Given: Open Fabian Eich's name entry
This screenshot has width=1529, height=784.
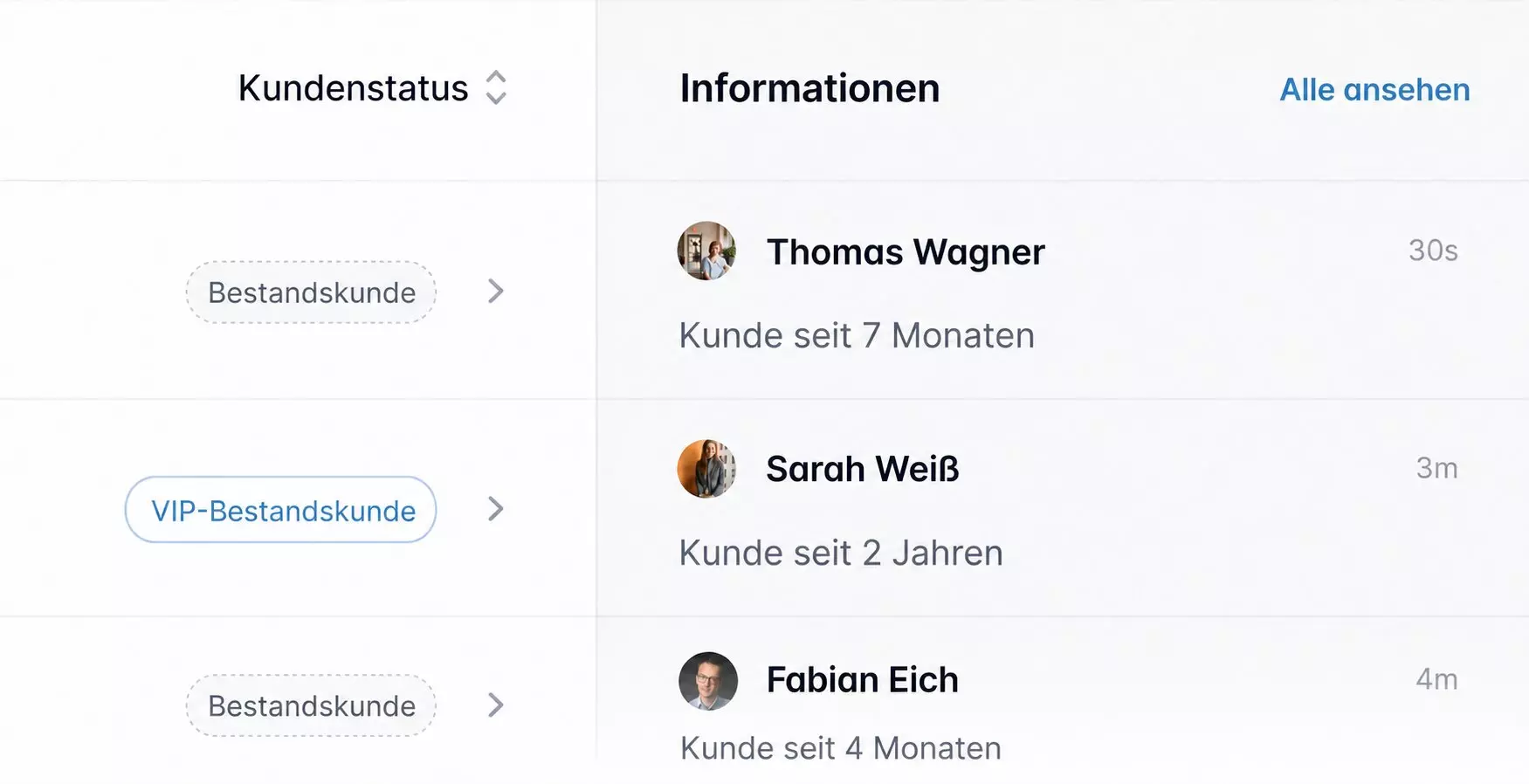Looking at the screenshot, I should point(863,680).
